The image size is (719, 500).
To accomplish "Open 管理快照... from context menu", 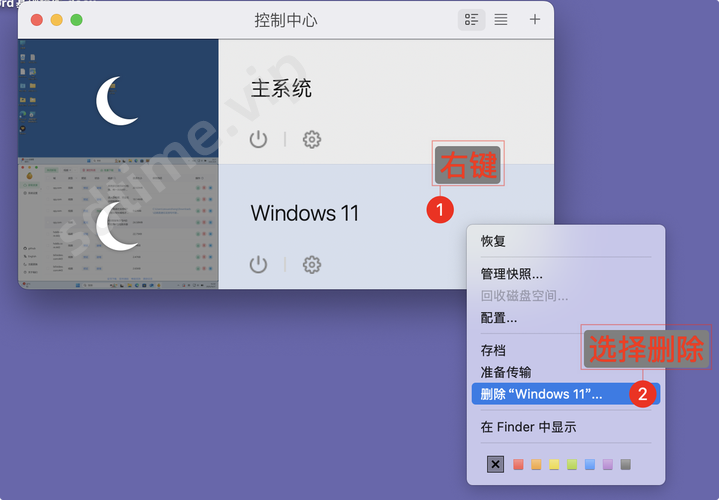I will (x=511, y=274).
